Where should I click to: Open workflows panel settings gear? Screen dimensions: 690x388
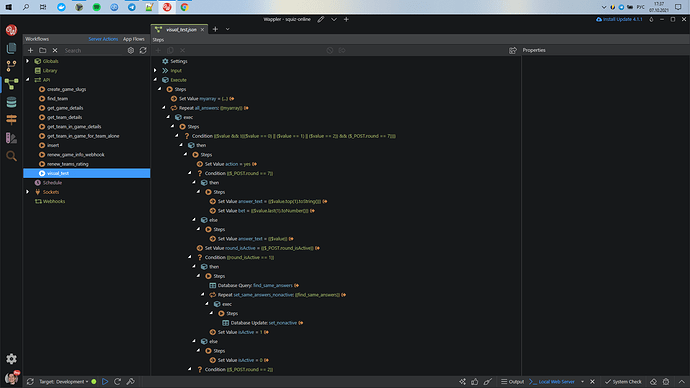131,51
